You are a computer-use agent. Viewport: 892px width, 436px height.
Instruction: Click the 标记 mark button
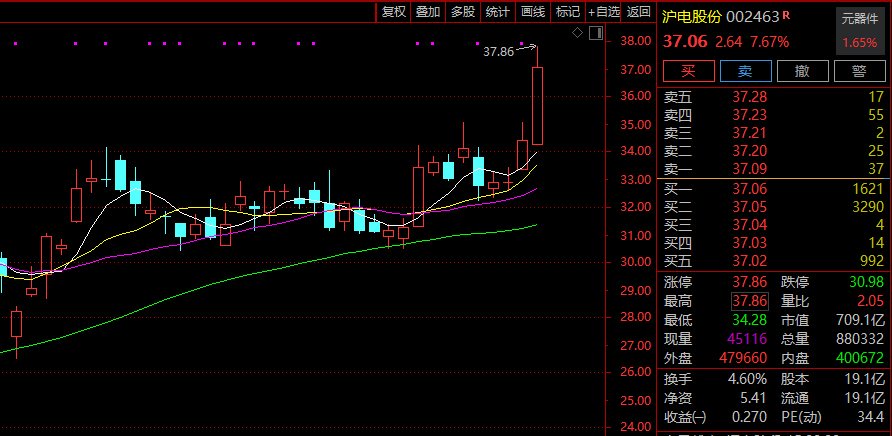tap(567, 12)
